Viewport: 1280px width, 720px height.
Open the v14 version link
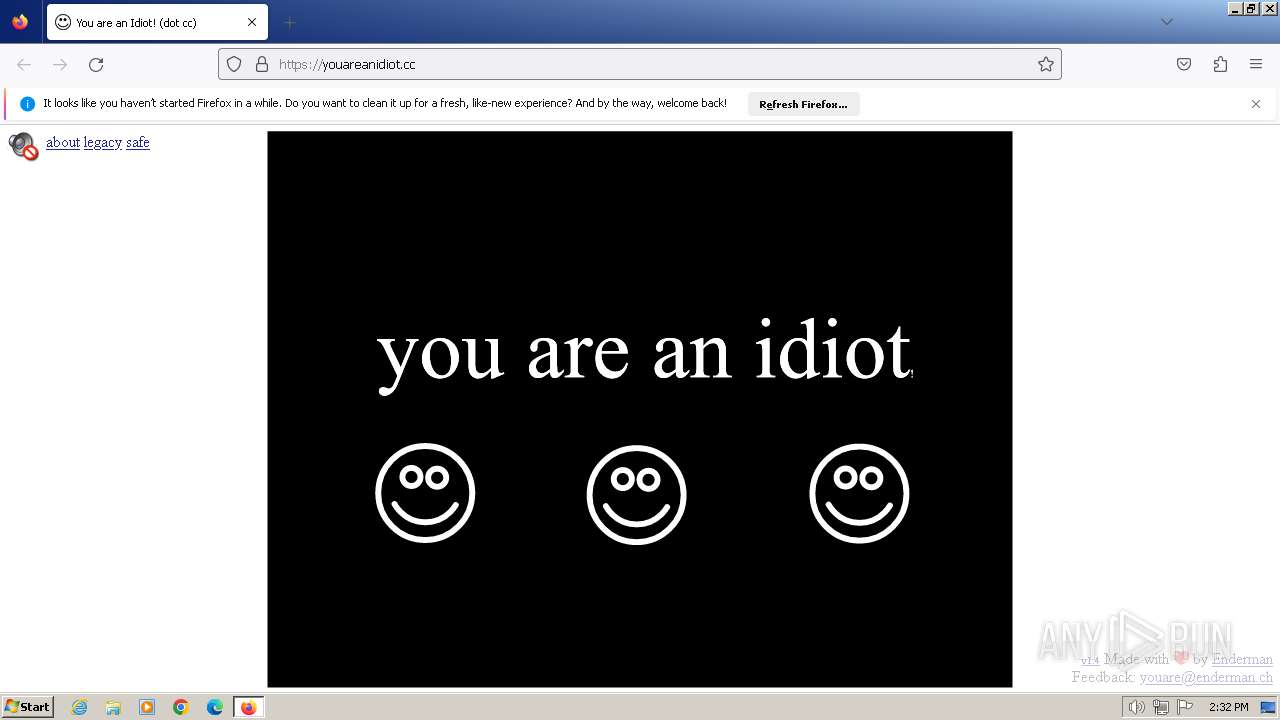[1090, 660]
